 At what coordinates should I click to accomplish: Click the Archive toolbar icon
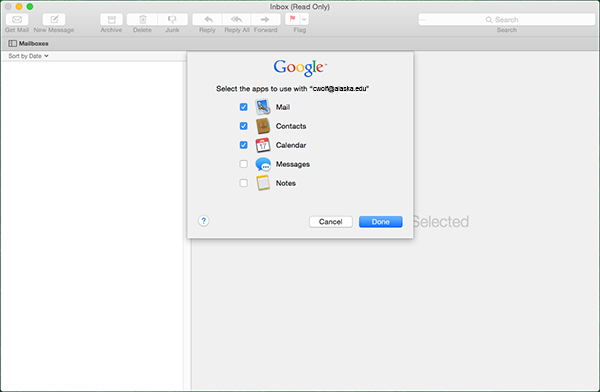pyautogui.click(x=111, y=19)
